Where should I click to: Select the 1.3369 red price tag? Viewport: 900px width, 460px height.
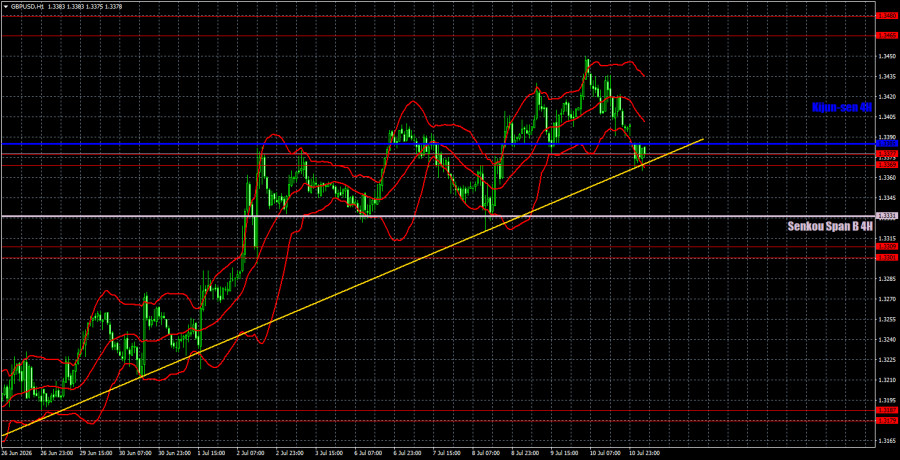tap(887, 165)
